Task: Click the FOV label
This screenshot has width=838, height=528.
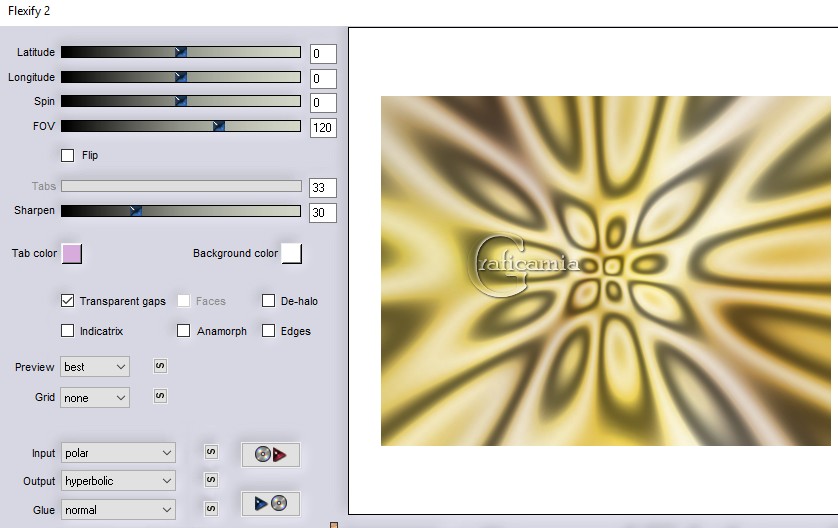Action: (x=44, y=127)
